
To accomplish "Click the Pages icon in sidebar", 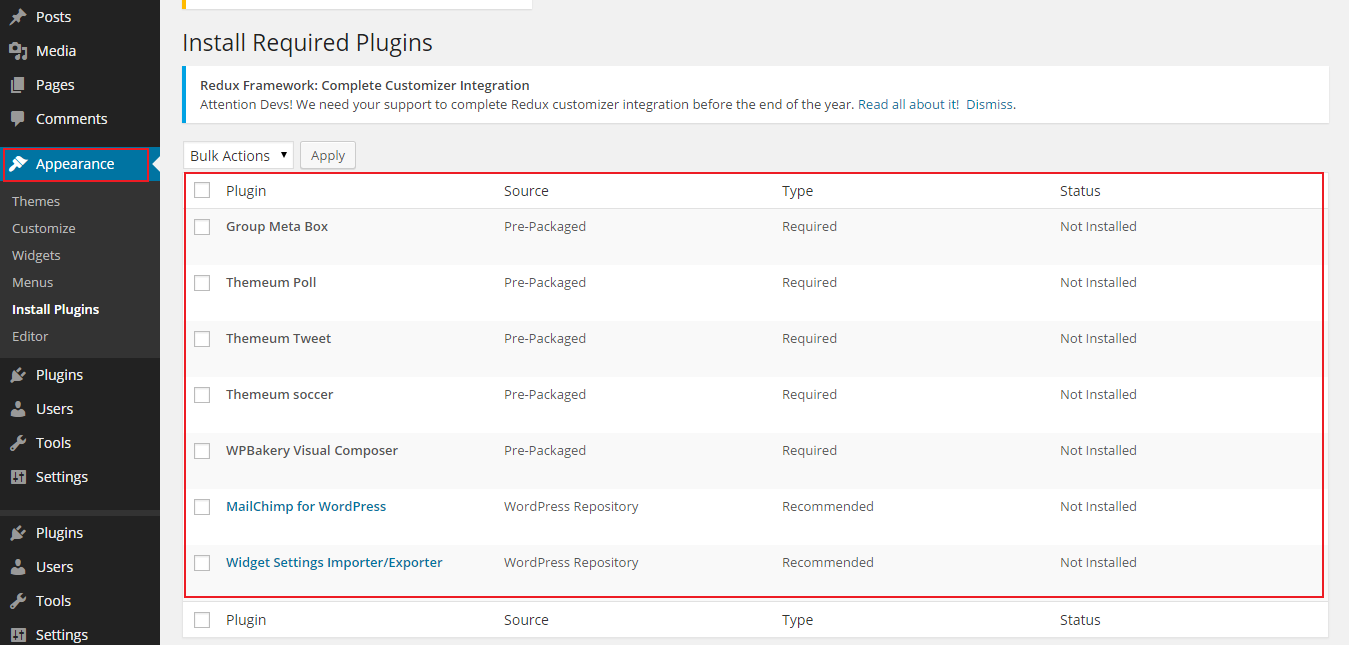I will coord(18,85).
